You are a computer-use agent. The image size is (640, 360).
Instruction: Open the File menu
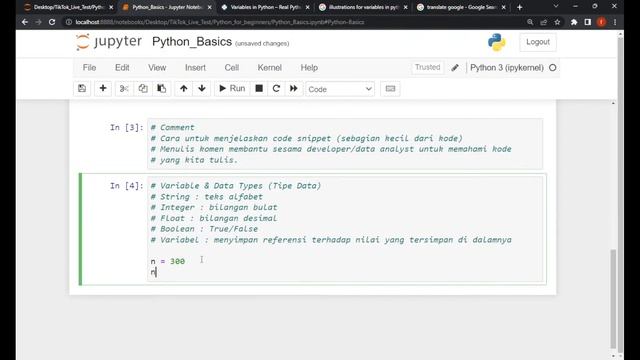[x=89, y=68]
